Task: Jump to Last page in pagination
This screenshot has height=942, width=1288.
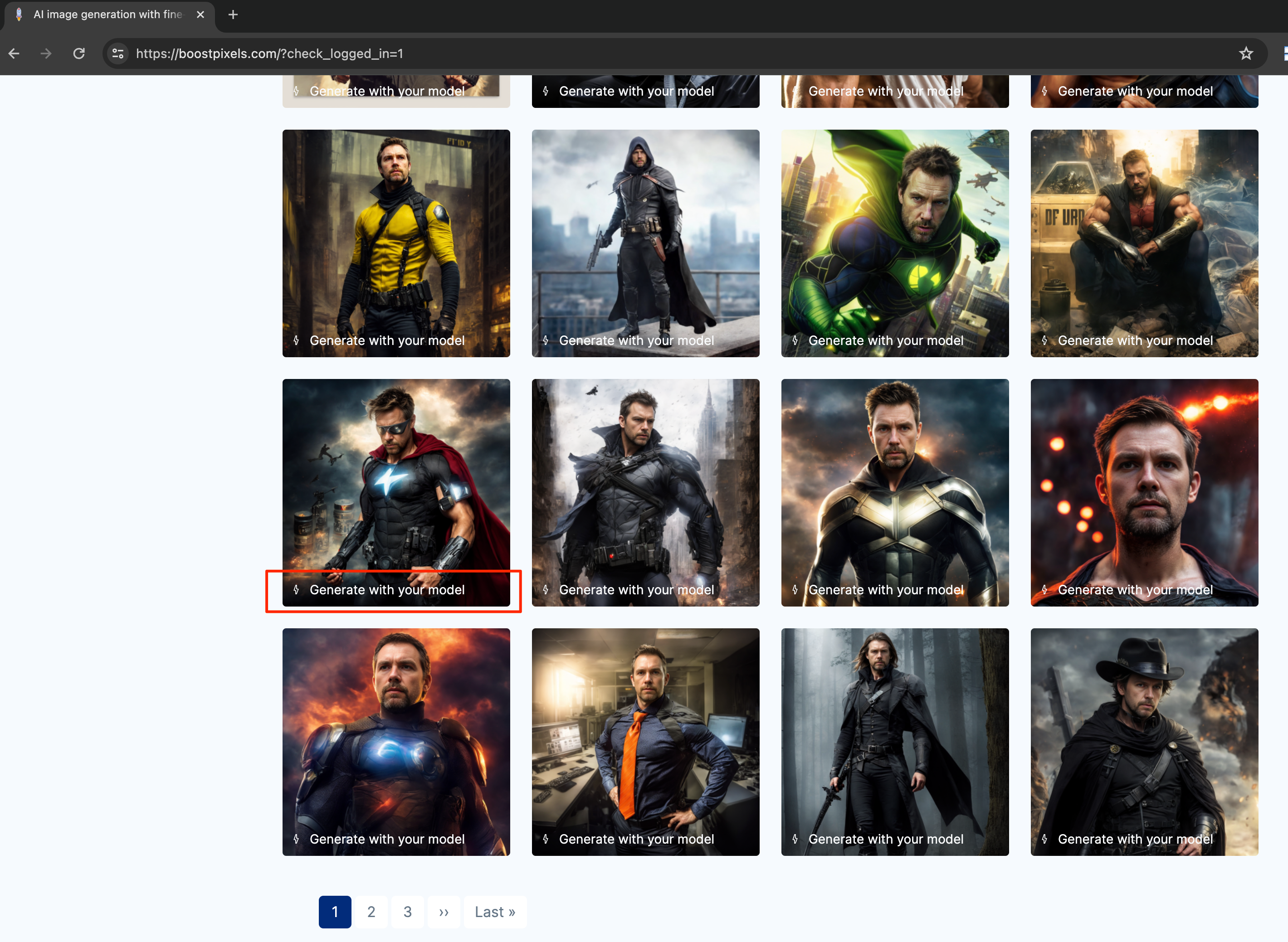Action: (494, 912)
